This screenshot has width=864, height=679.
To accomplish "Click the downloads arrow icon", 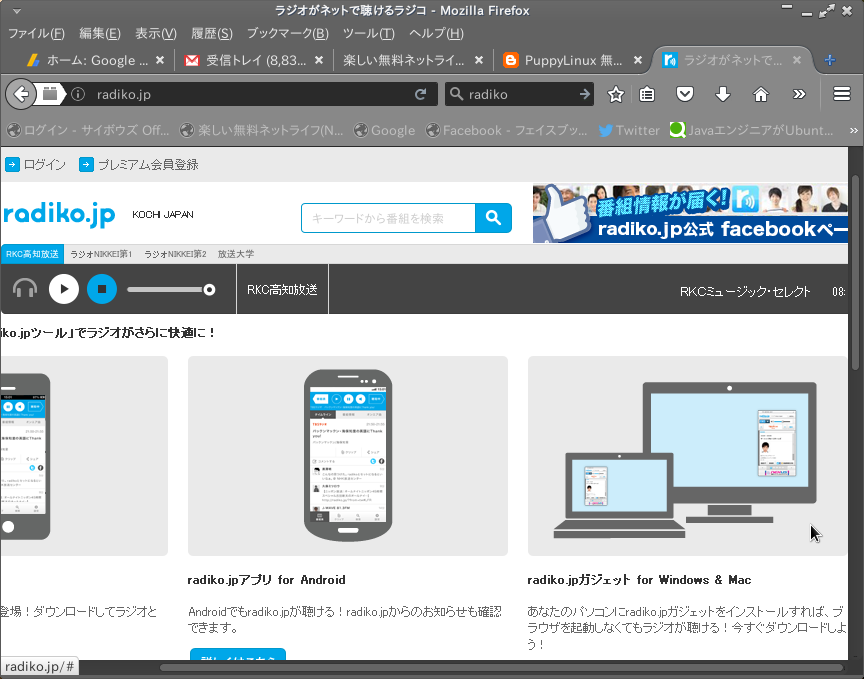I will click(x=722, y=94).
